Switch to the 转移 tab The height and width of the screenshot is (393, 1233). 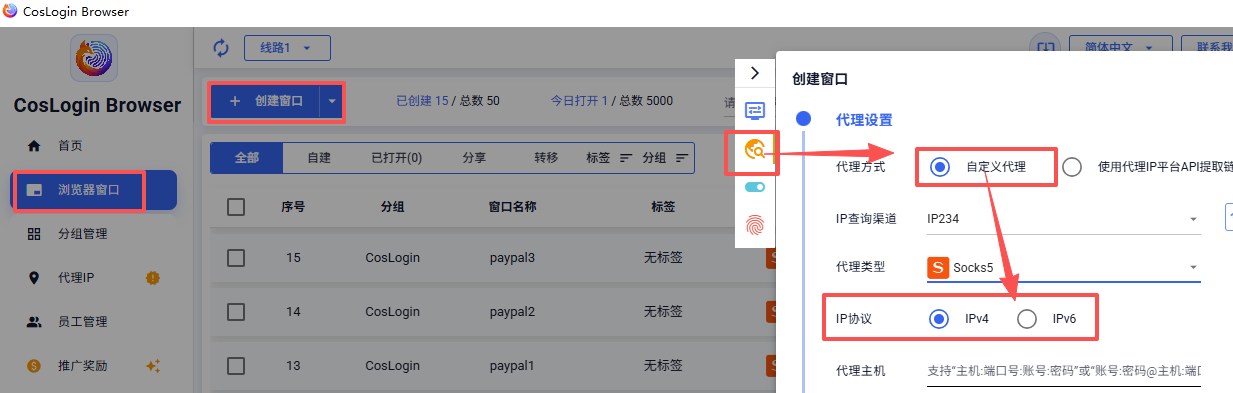546,158
